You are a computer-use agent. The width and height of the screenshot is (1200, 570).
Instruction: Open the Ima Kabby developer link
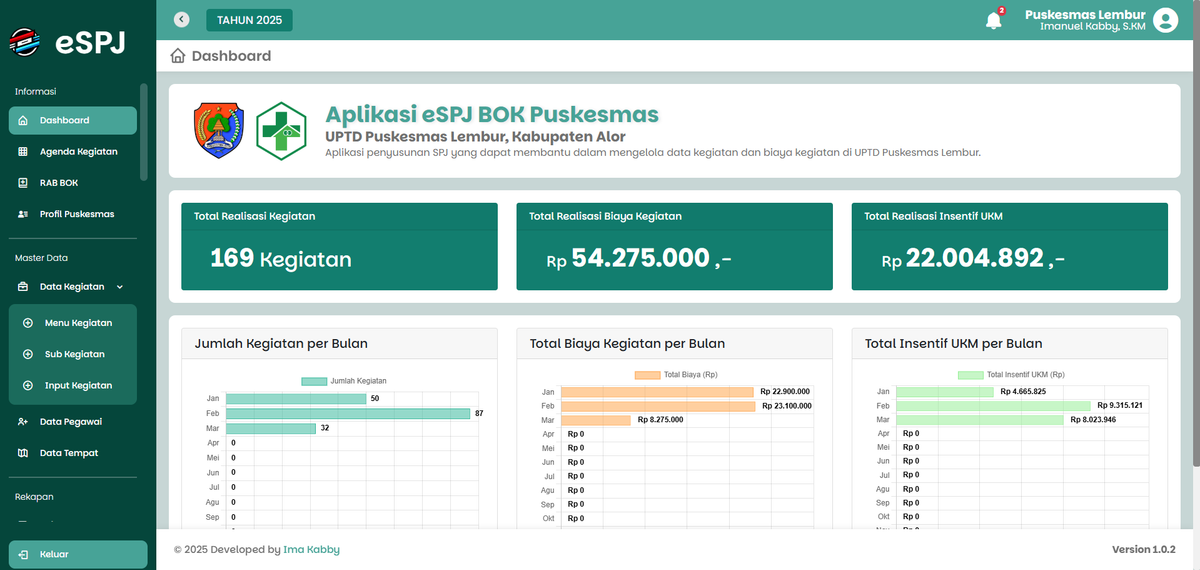312,550
